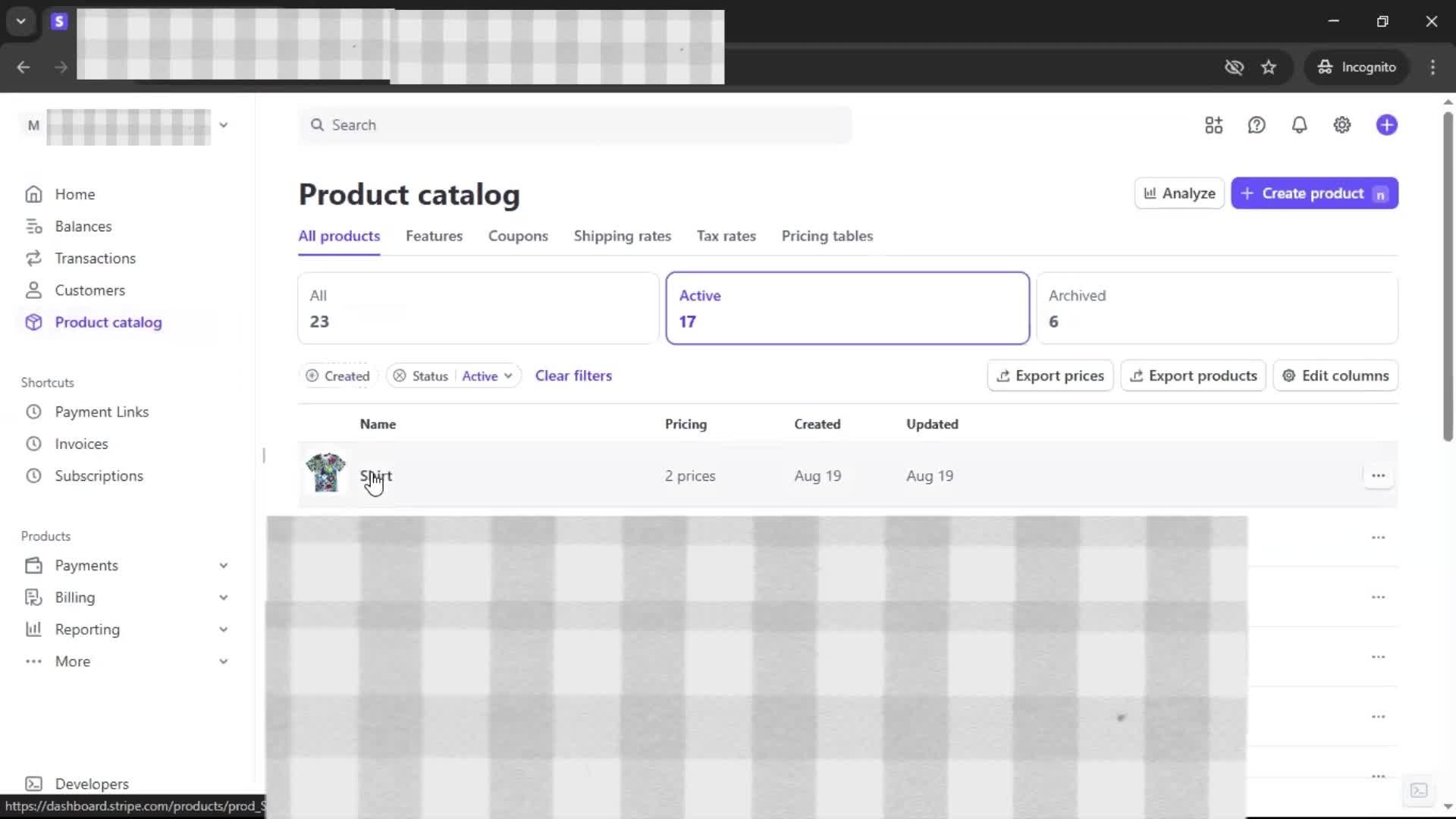Click the Billing document icon
The height and width of the screenshot is (819, 1456).
pyautogui.click(x=33, y=598)
